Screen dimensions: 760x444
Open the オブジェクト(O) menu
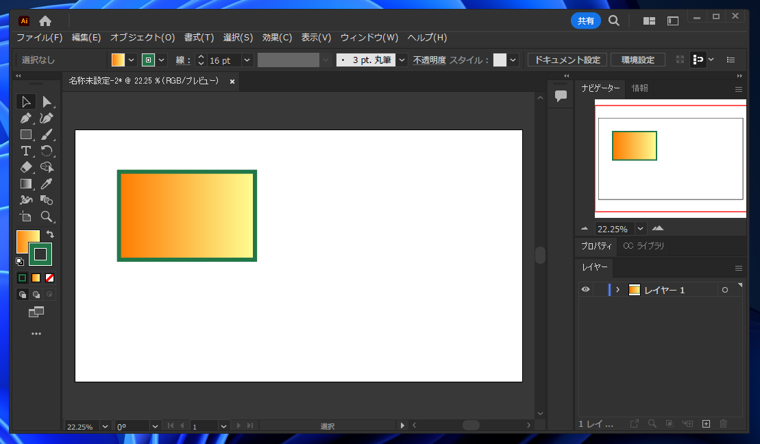pos(142,37)
